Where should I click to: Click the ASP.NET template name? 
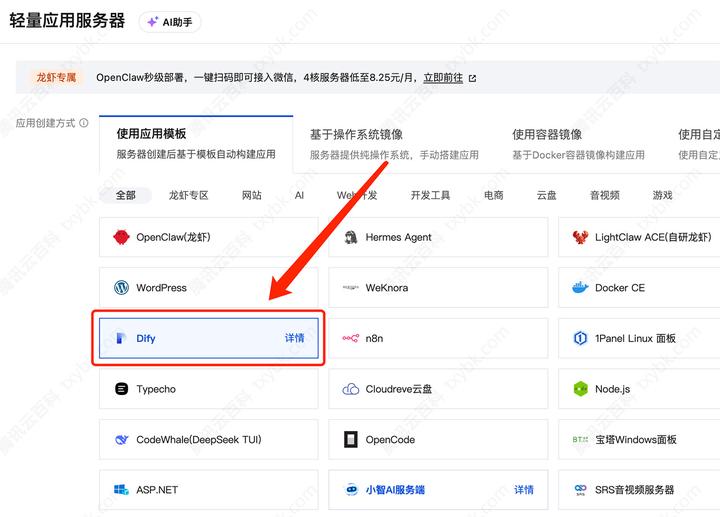coord(157,490)
